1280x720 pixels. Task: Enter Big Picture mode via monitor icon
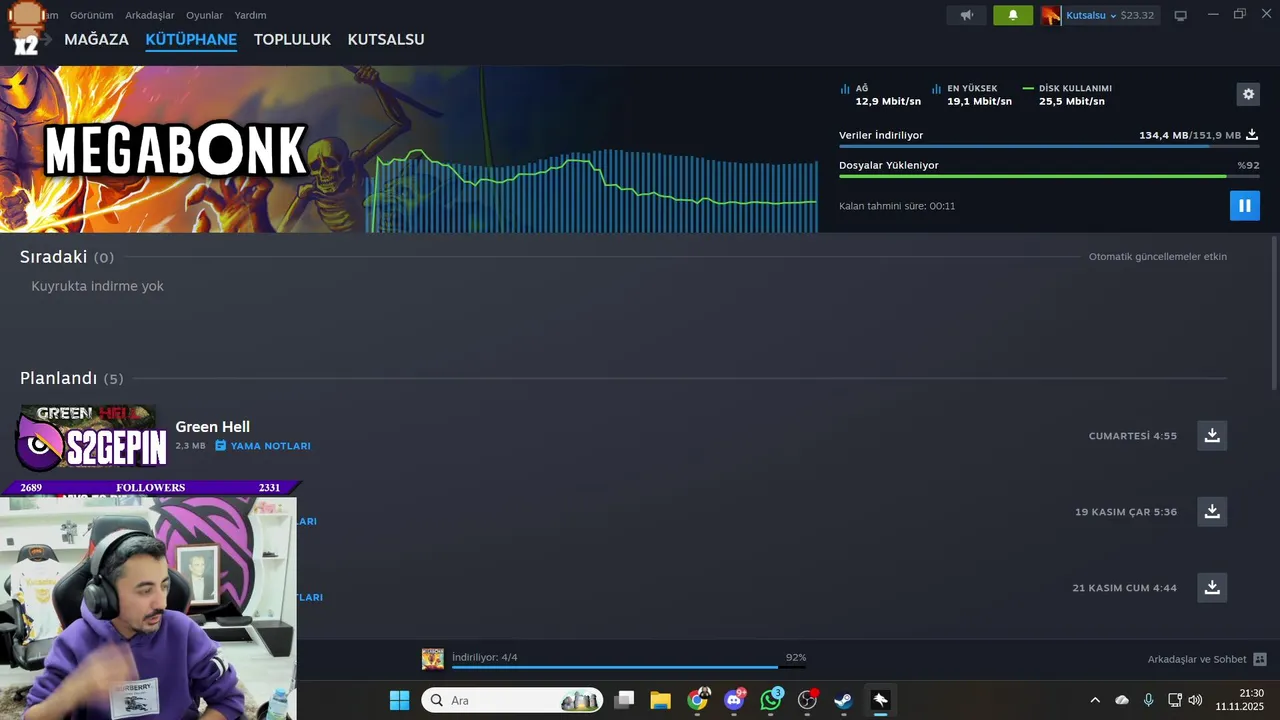(1181, 15)
